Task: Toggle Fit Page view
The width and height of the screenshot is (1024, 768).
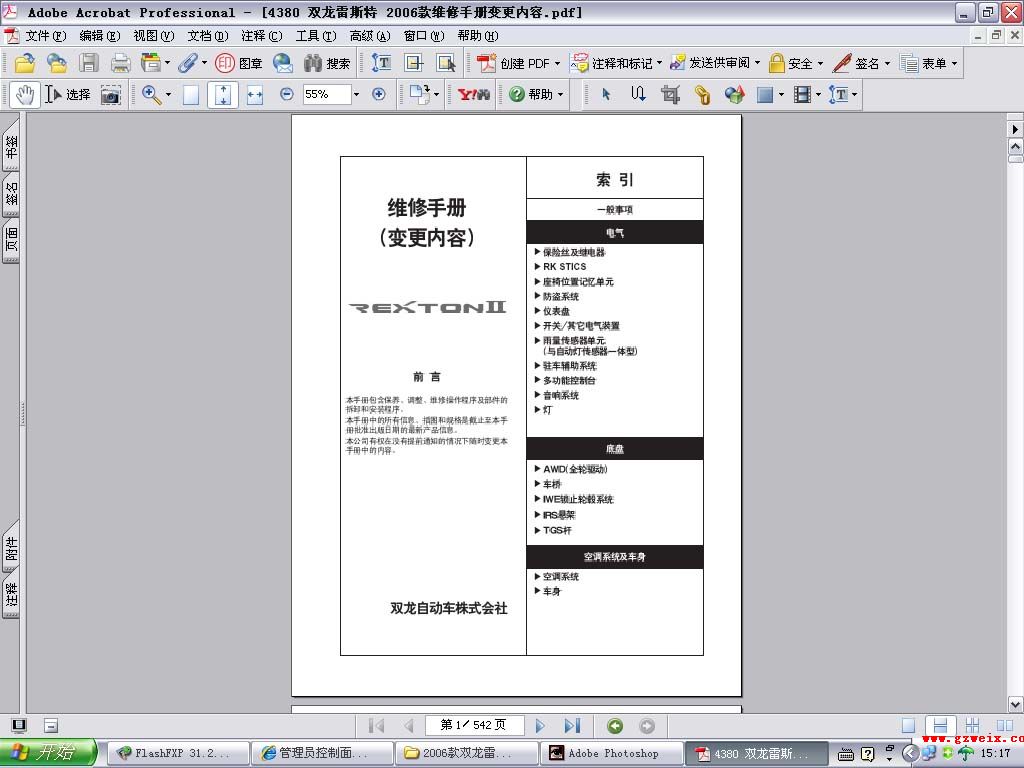Action: pyautogui.click(x=223, y=95)
